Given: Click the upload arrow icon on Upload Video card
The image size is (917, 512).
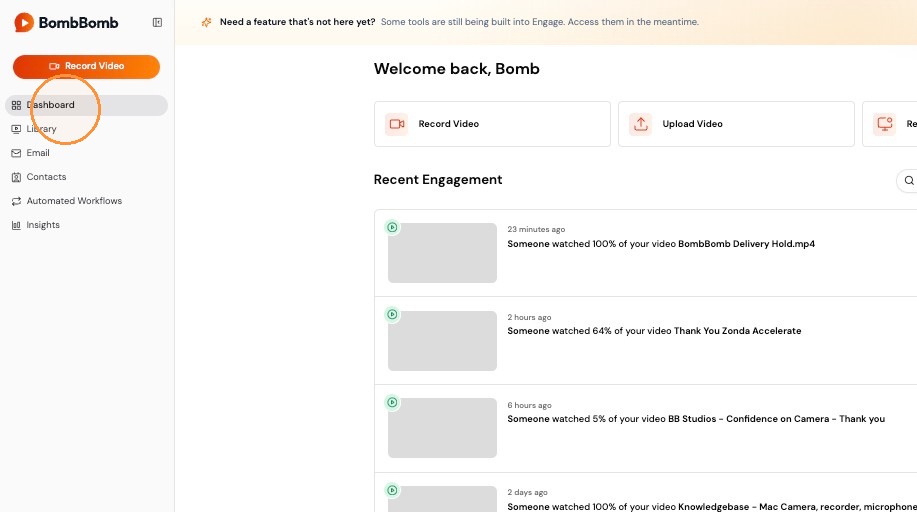Looking at the screenshot, I should click(x=640, y=124).
